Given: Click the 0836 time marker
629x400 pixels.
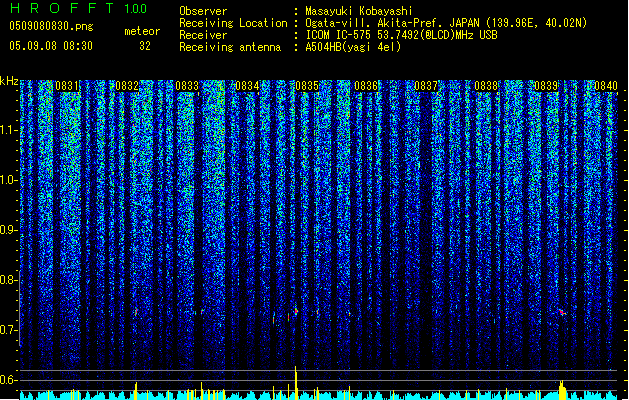Looking at the screenshot, I should click(366, 86).
